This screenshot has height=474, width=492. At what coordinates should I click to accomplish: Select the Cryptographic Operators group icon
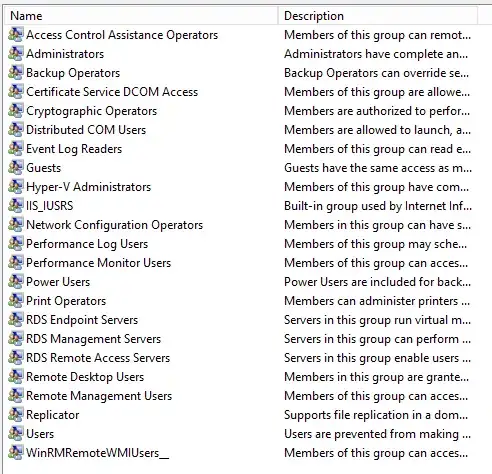coord(16,111)
